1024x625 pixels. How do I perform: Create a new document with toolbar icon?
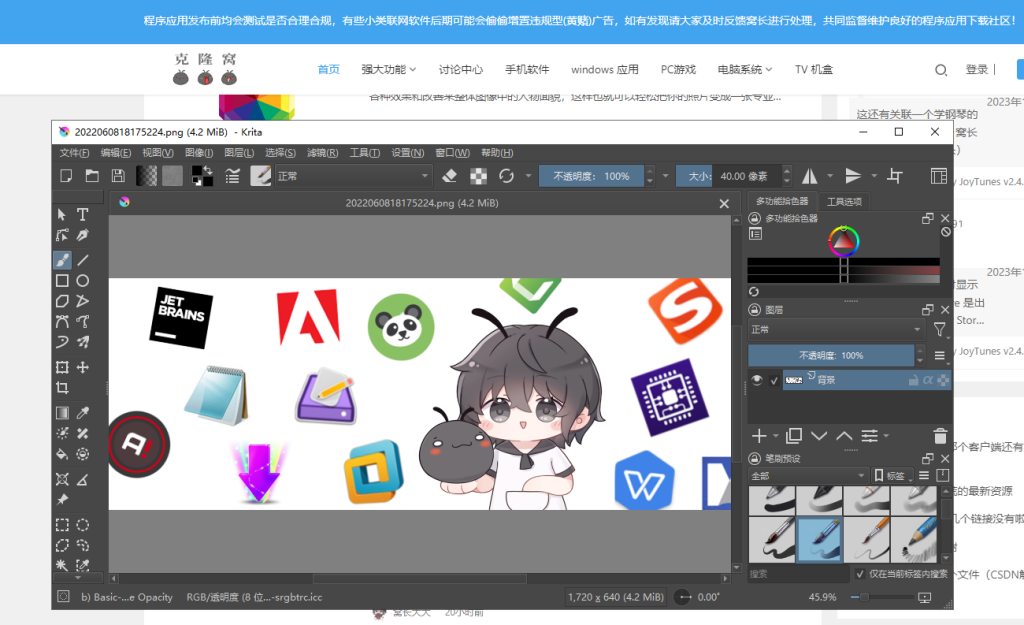66,176
